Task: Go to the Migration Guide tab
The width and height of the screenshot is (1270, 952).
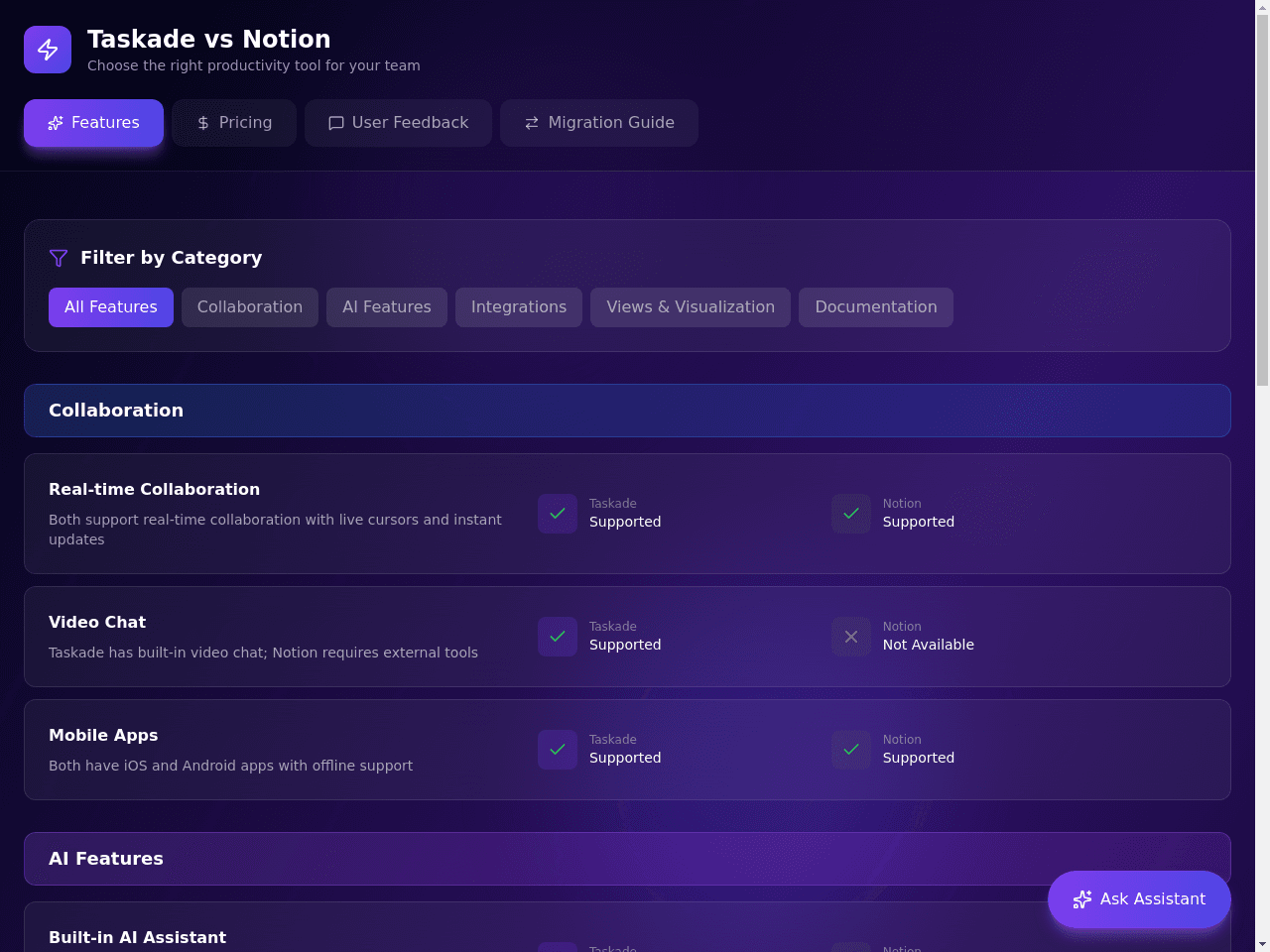Action: point(599,123)
